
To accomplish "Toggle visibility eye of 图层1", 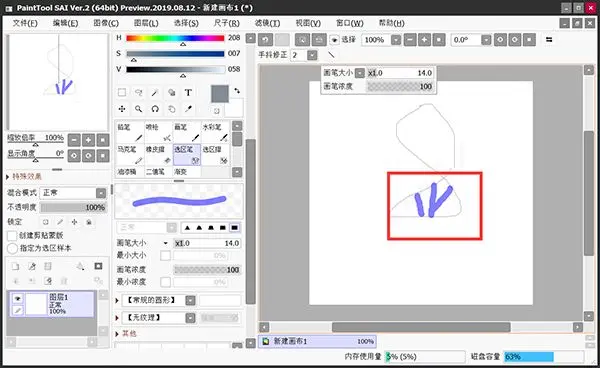I will coord(18,298).
